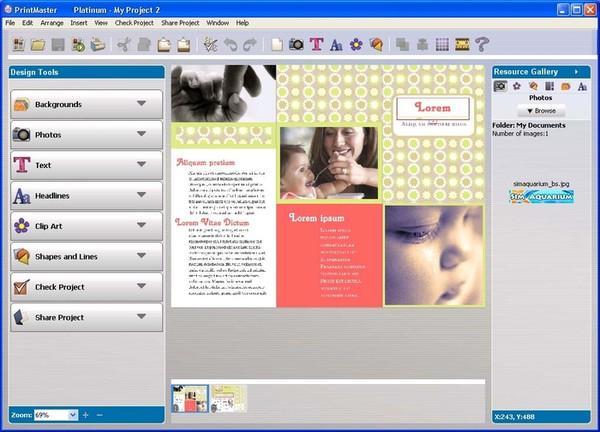Select the clip art flower icon in Resource Gallery
The width and height of the screenshot is (600, 432).
click(x=517, y=86)
